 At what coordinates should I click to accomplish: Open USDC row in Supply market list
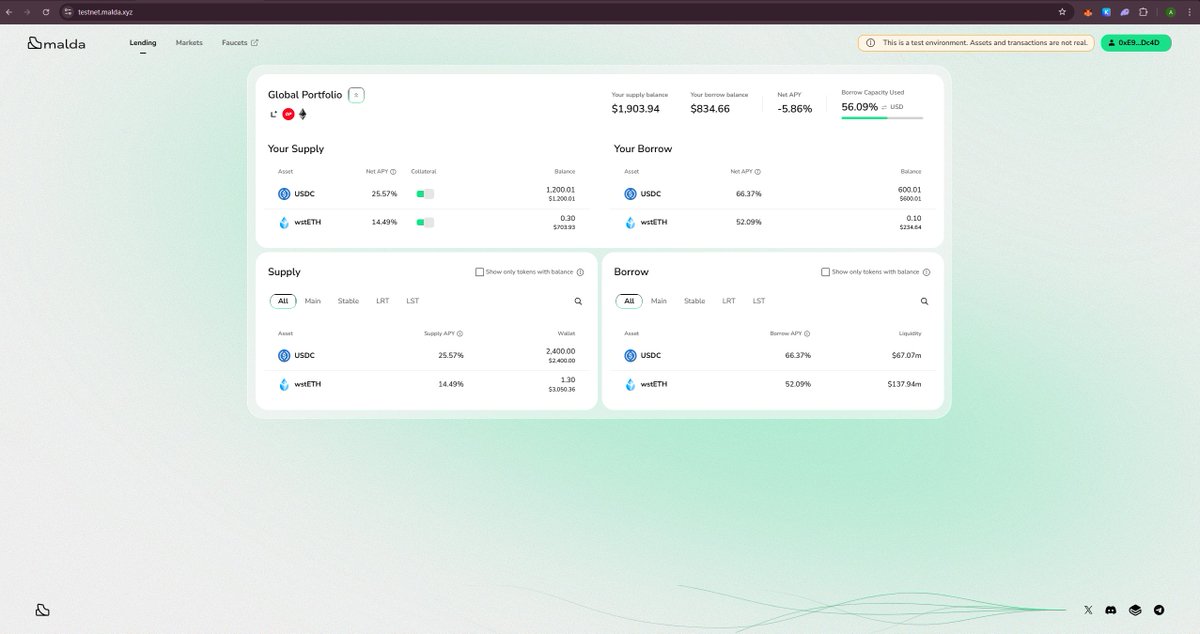pyautogui.click(x=427, y=356)
